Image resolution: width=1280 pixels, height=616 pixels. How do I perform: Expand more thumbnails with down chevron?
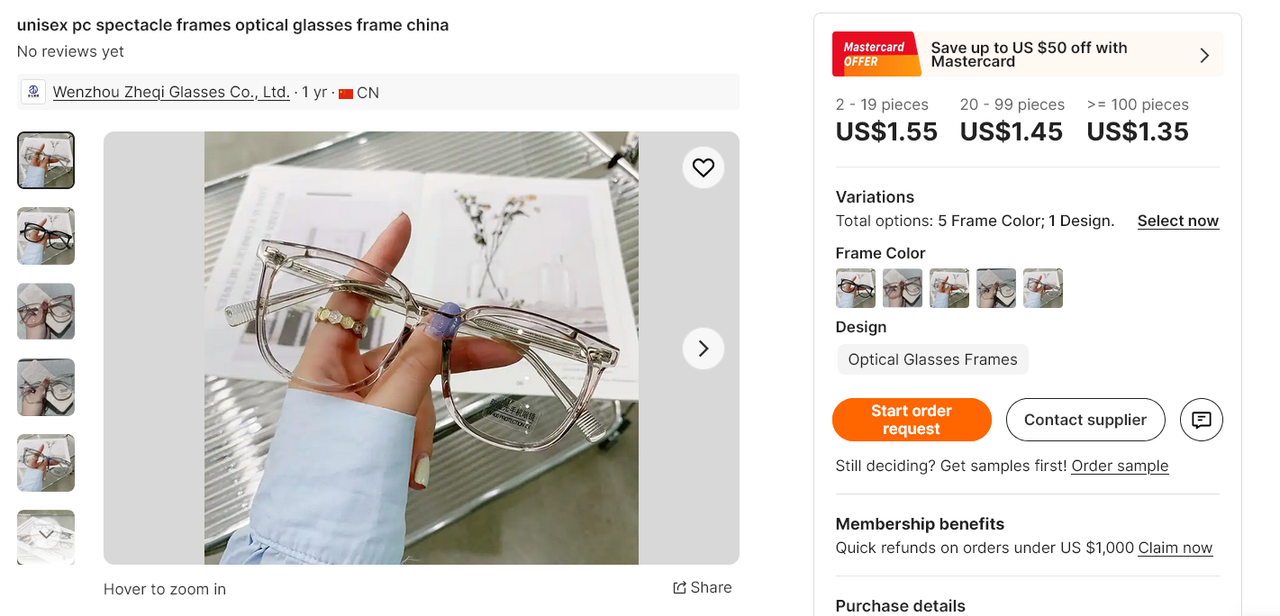point(46,535)
